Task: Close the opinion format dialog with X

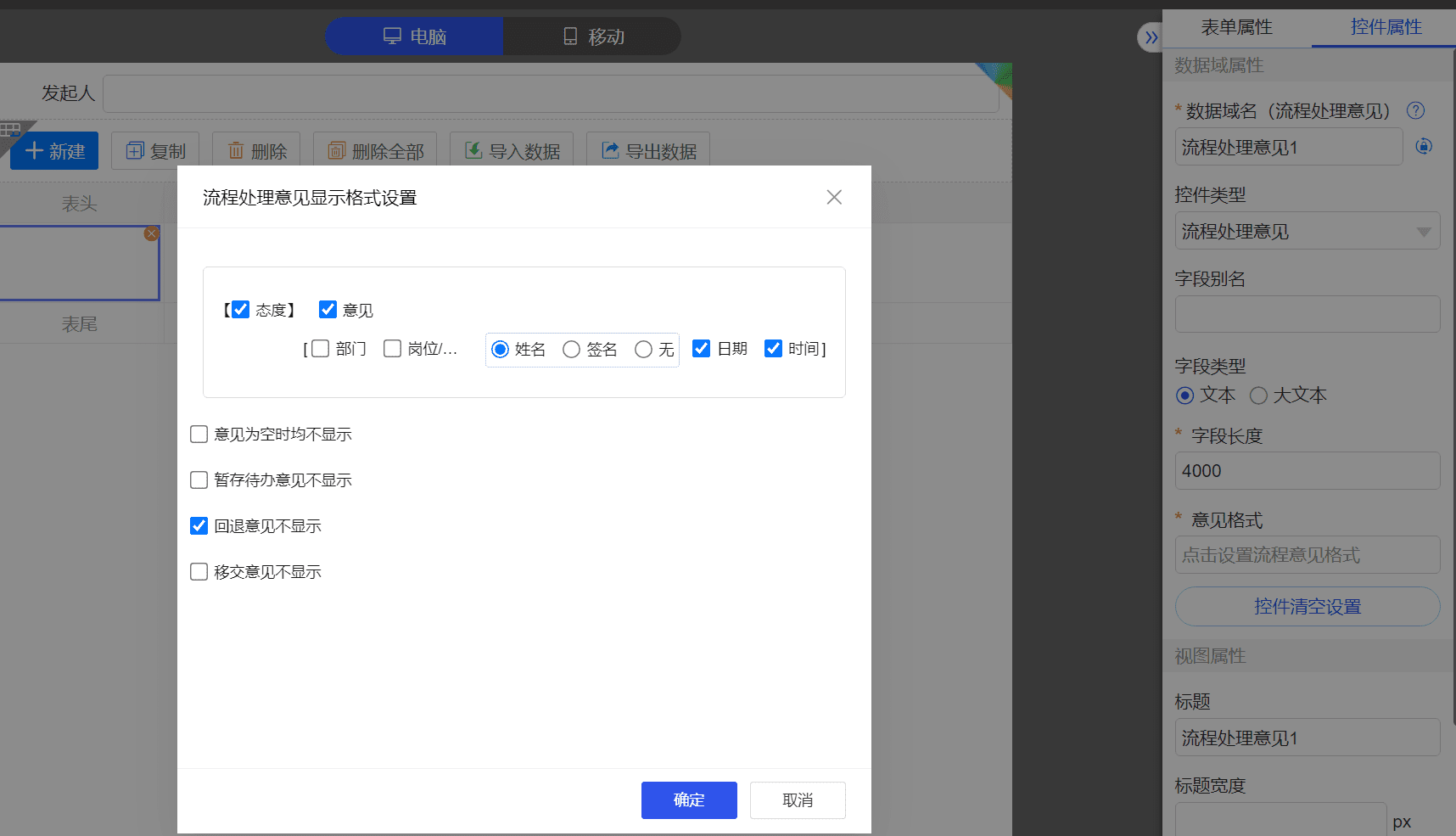Action: (x=834, y=197)
